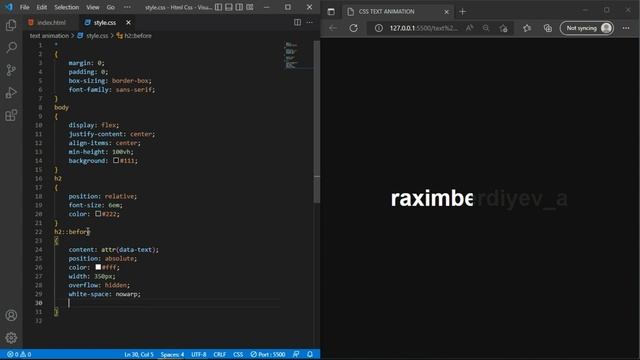The height and width of the screenshot is (360, 640).
Task: Click Live Server Port: 5500 status
Action: (268, 354)
